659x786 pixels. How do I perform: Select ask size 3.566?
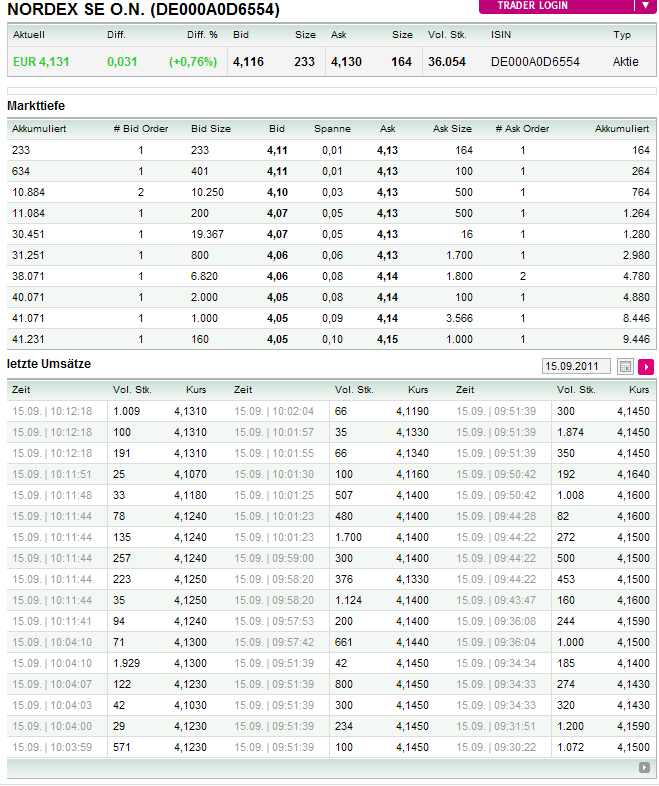pos(460,318)
